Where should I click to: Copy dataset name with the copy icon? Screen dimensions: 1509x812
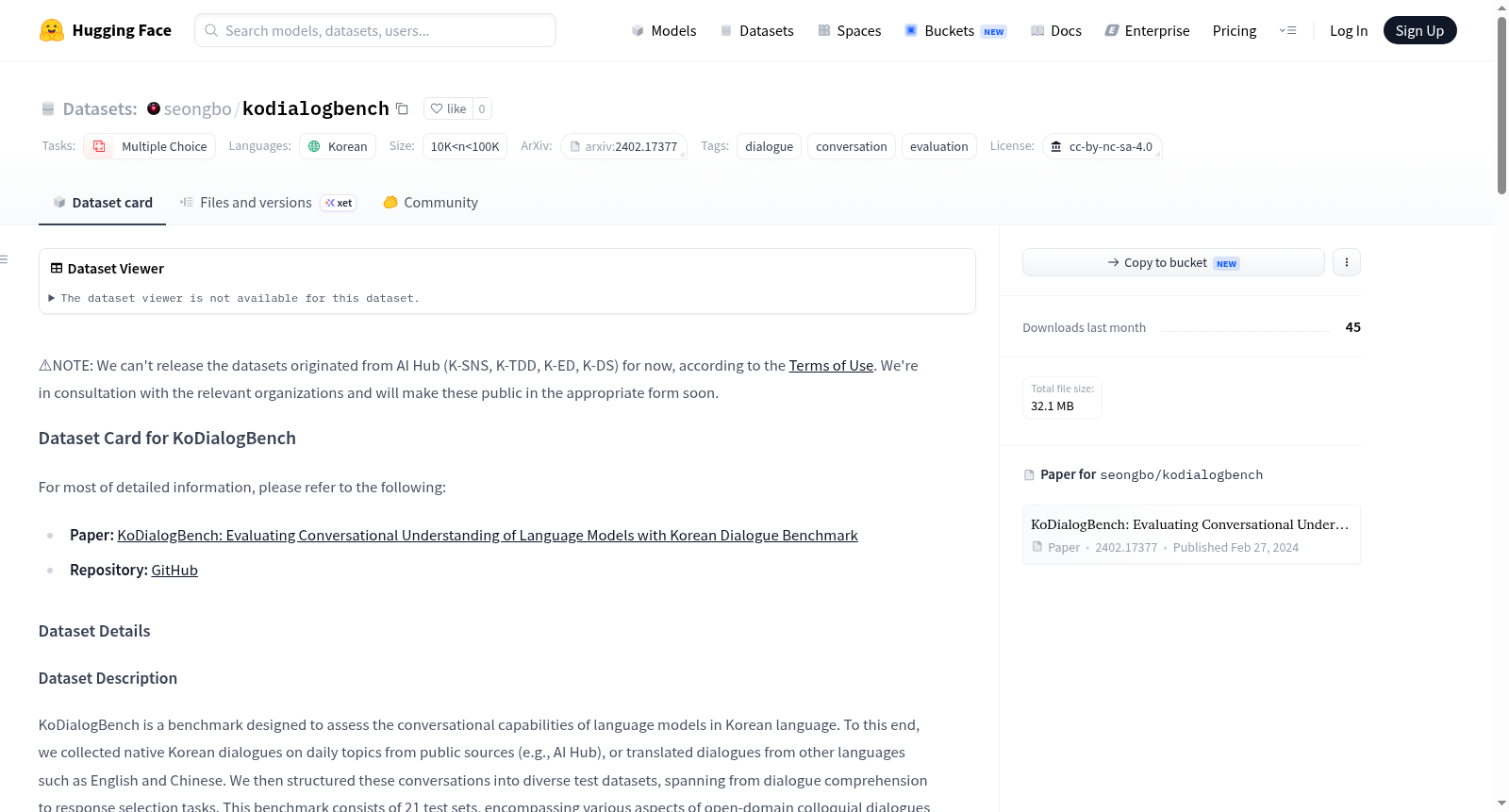tap(402, 108)
